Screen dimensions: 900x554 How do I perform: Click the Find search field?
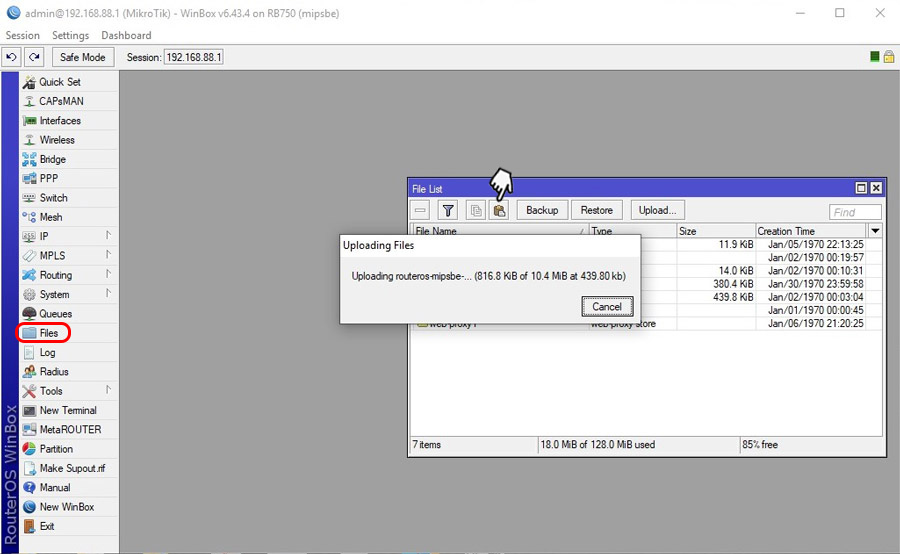tap(855, 212)
